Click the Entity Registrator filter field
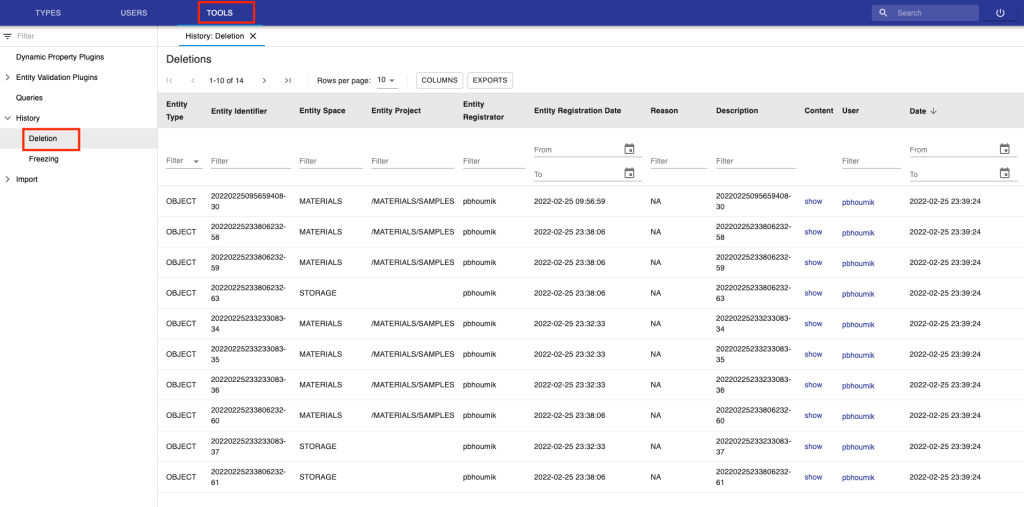Screen dimensions: 1024x507 click(x=494, y=161)
